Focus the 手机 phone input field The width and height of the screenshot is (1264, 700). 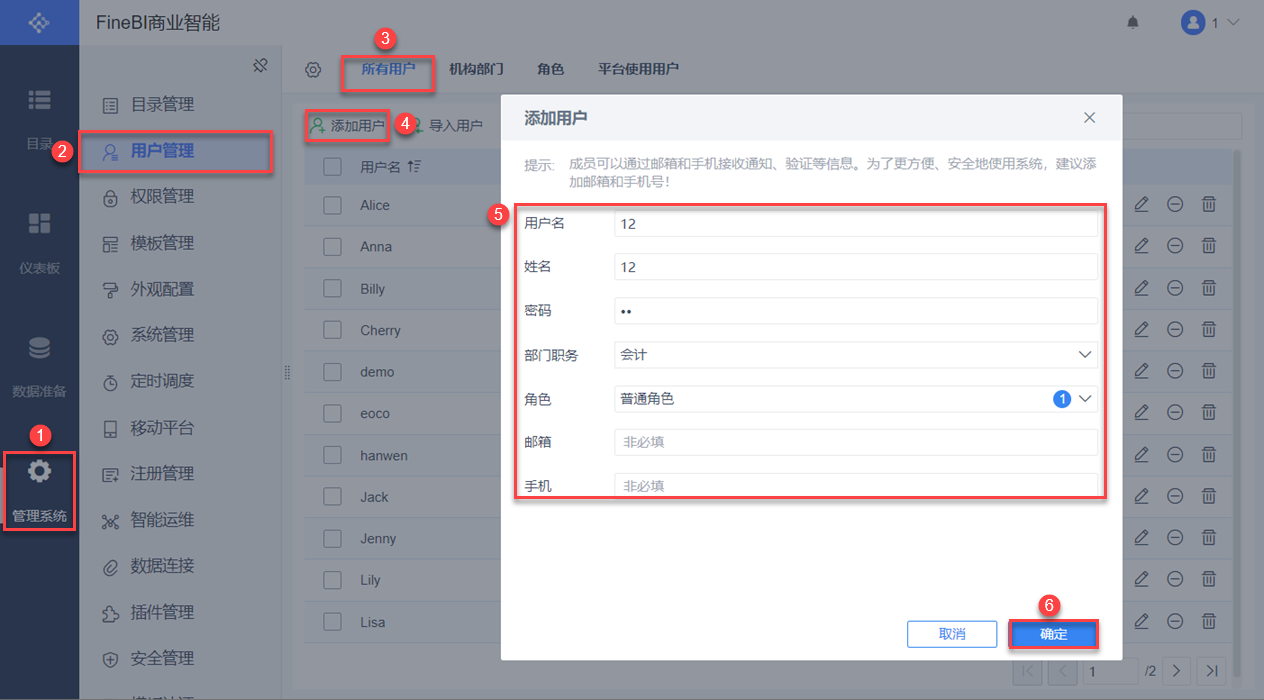pos(856,485)
